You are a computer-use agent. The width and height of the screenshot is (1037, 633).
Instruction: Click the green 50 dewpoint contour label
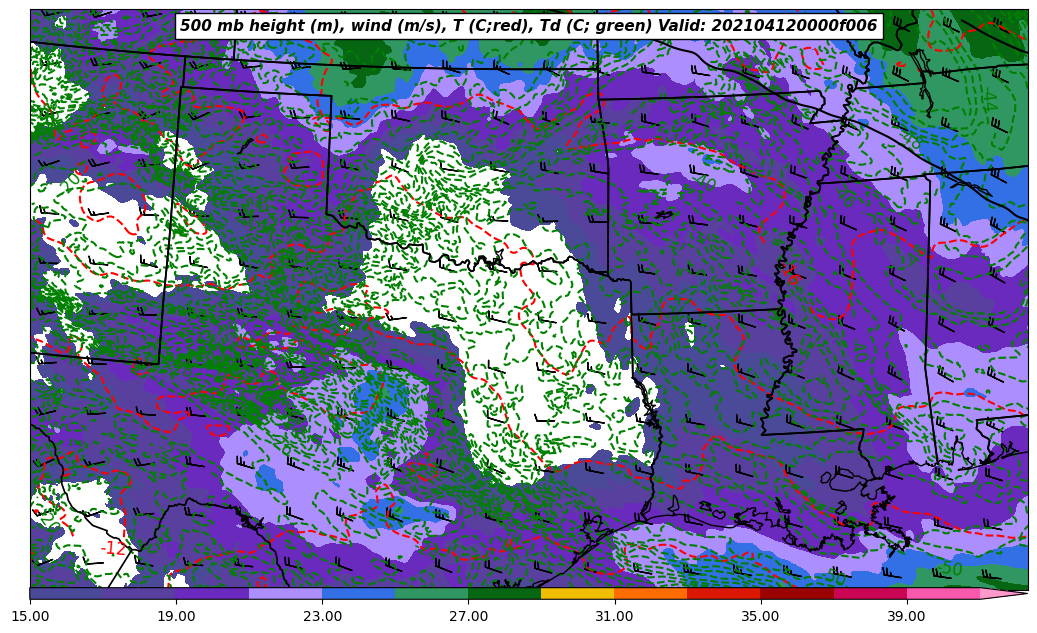pos(951,569)
